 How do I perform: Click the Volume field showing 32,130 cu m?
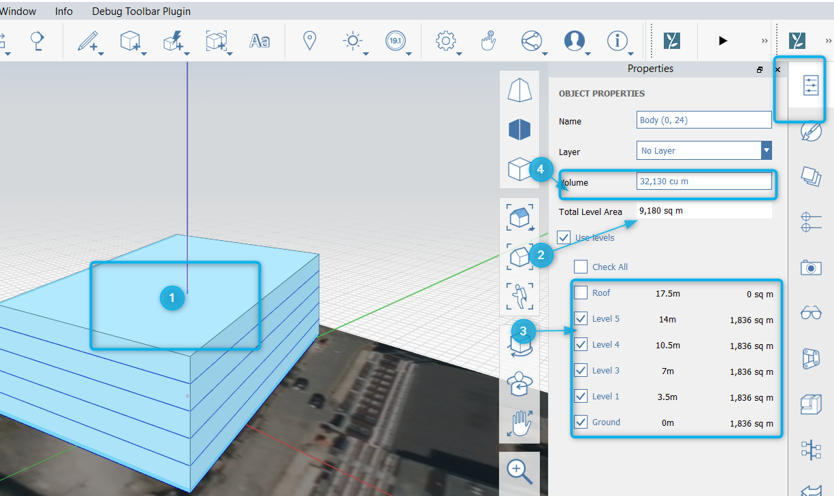tap(704, 181)
